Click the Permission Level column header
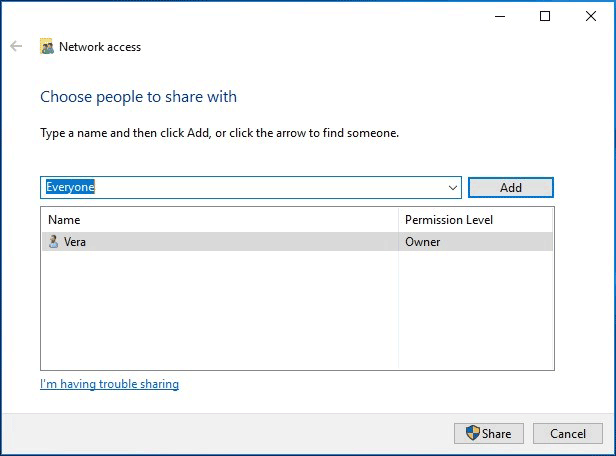The width and height of the screenshot is (616, 456). (x=449, y=220)
